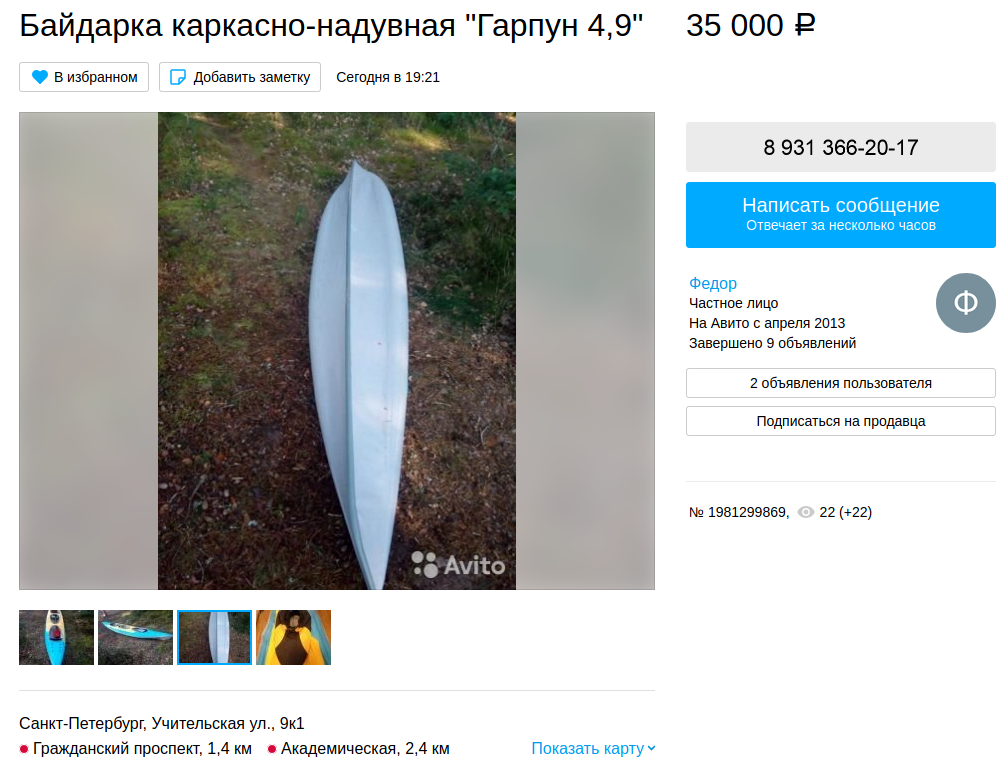The image size is (1006, 764).
Task: Select fourth thumbnail with yellow cockpit
Action: (x=293, y=637)
